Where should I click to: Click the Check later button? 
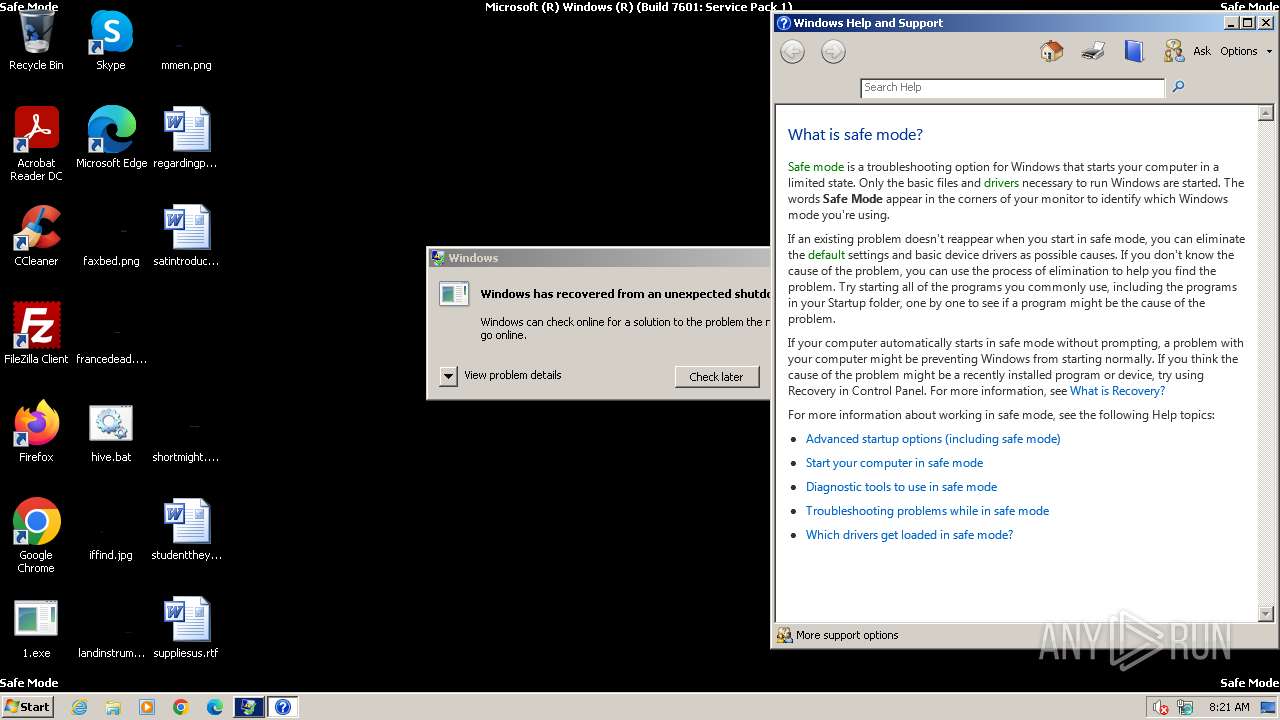click(x=716, y=377)
